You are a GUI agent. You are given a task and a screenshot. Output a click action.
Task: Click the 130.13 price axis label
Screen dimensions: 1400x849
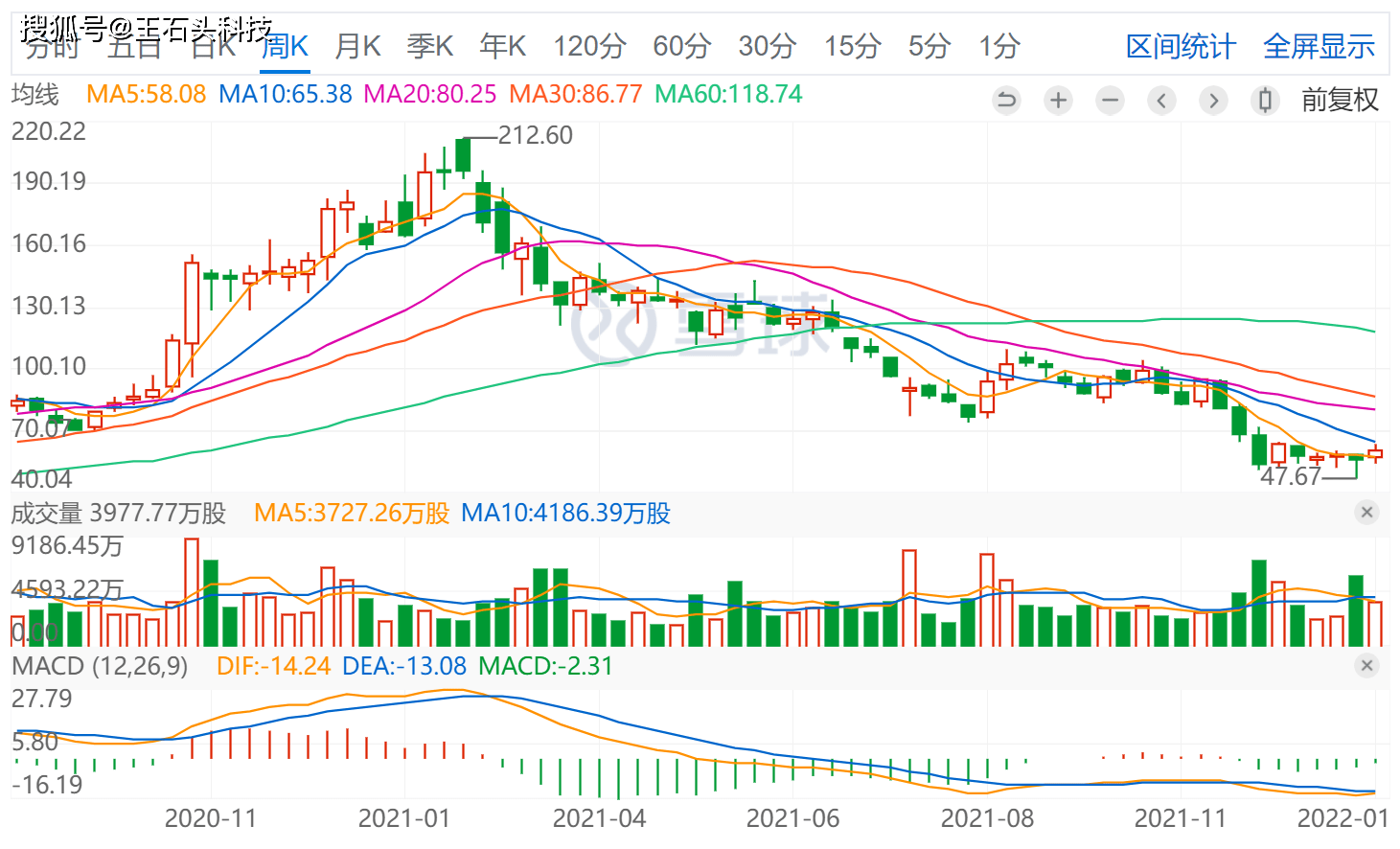coord(49,306)
